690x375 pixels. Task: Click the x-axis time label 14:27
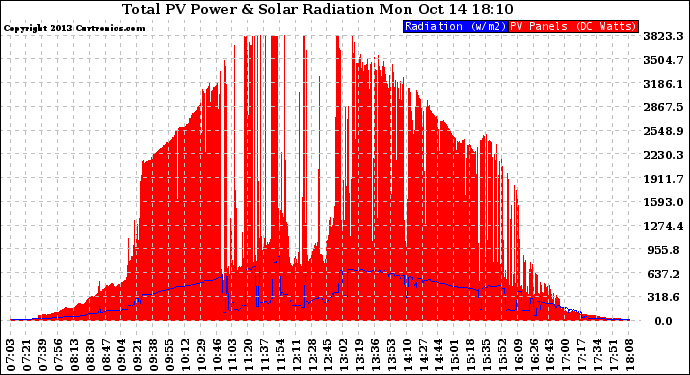tap(423, 355)
